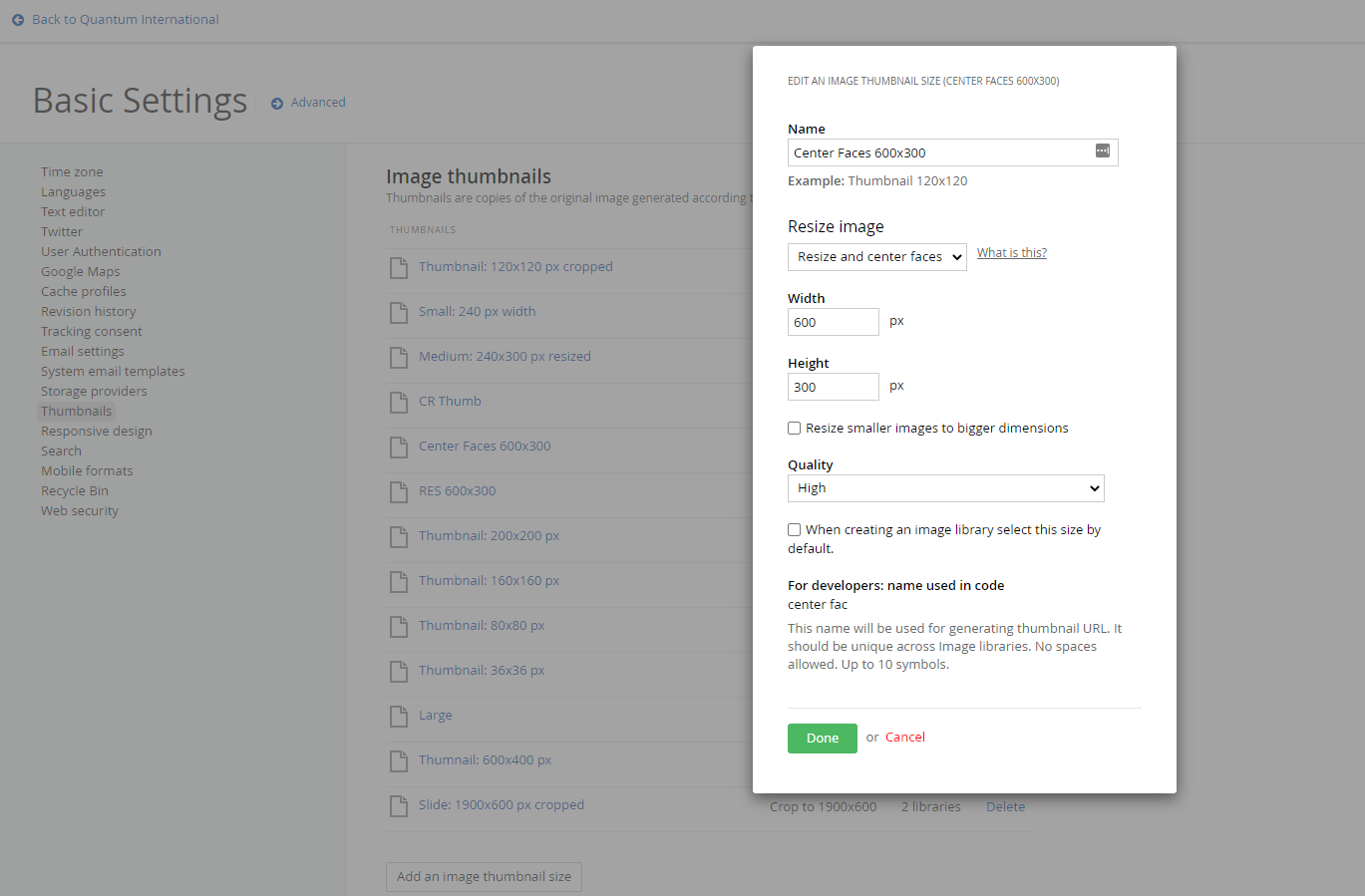Enable "Resize smaller images to bigger dimensions"
The image size is (1365, 896).
(794, 428)
